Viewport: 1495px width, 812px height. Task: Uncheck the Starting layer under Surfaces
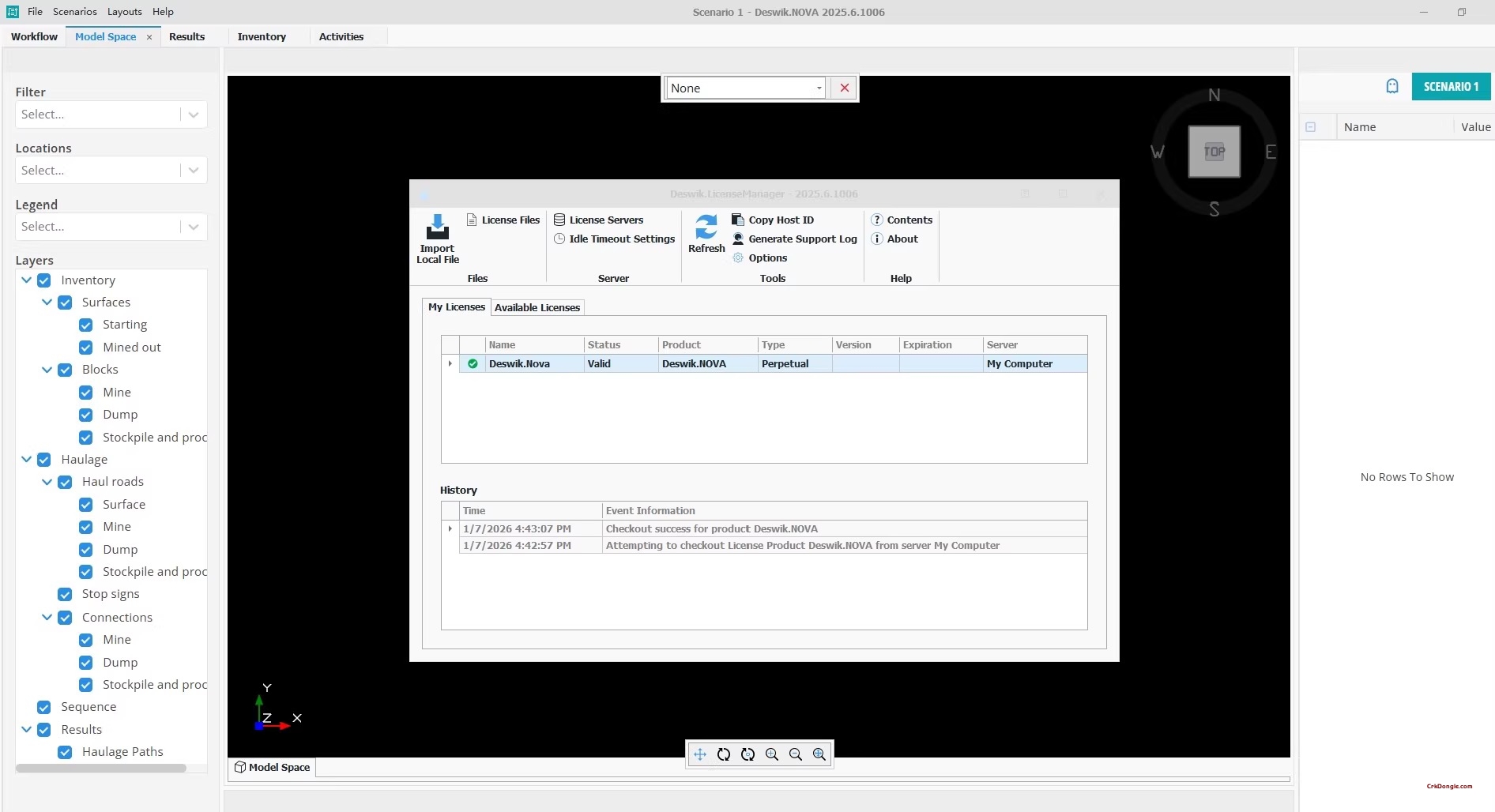[x=85, y=325]
